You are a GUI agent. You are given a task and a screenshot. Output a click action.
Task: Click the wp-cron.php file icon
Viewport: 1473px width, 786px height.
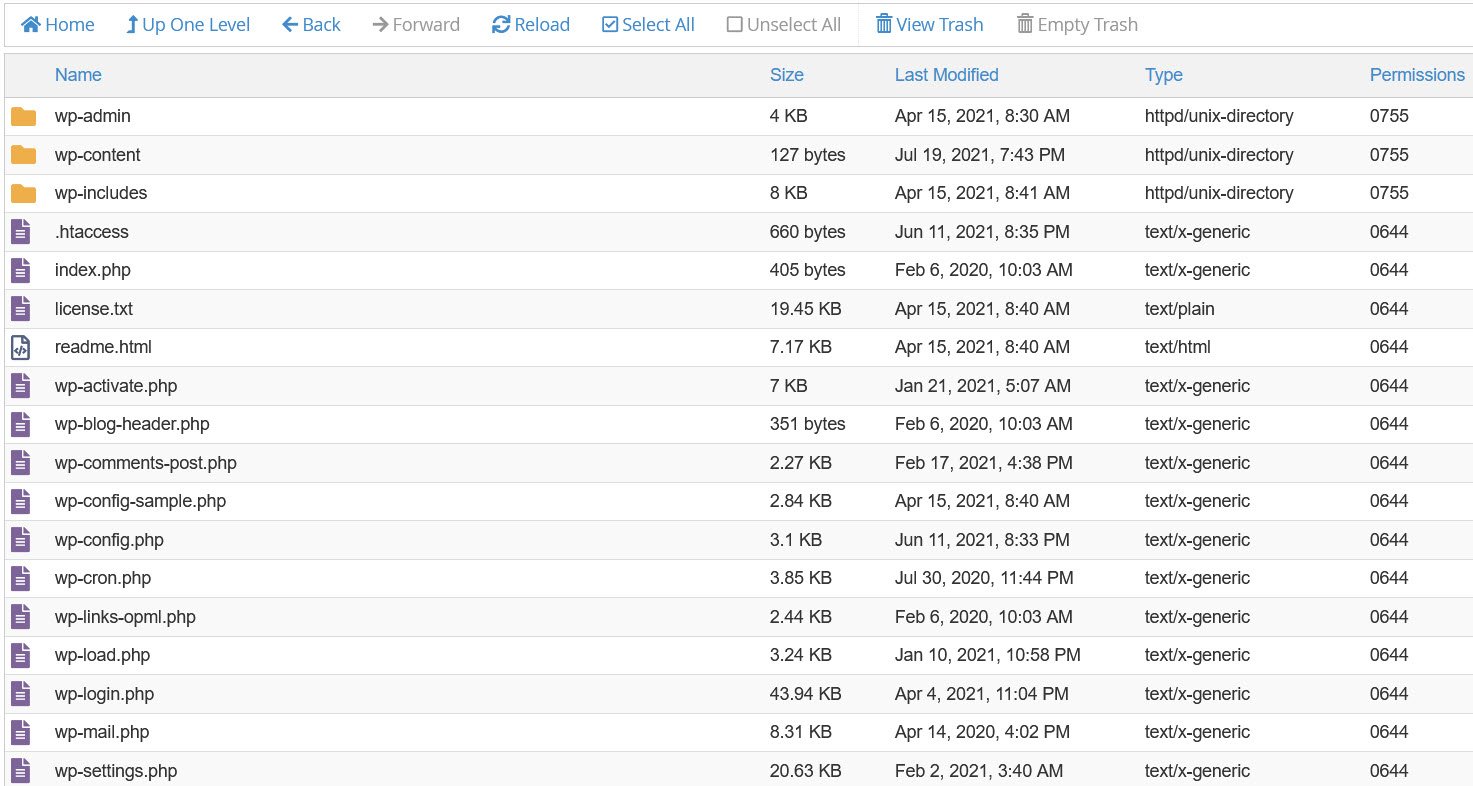pos(21,578)
